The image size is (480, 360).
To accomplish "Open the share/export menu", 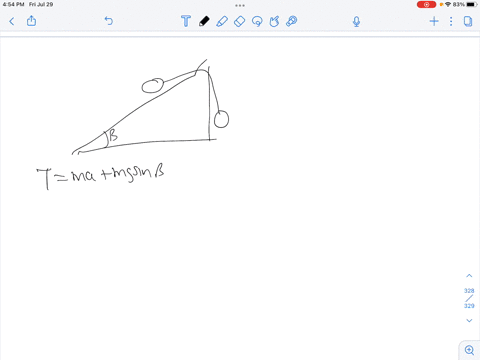I will [x=31, y=21].
